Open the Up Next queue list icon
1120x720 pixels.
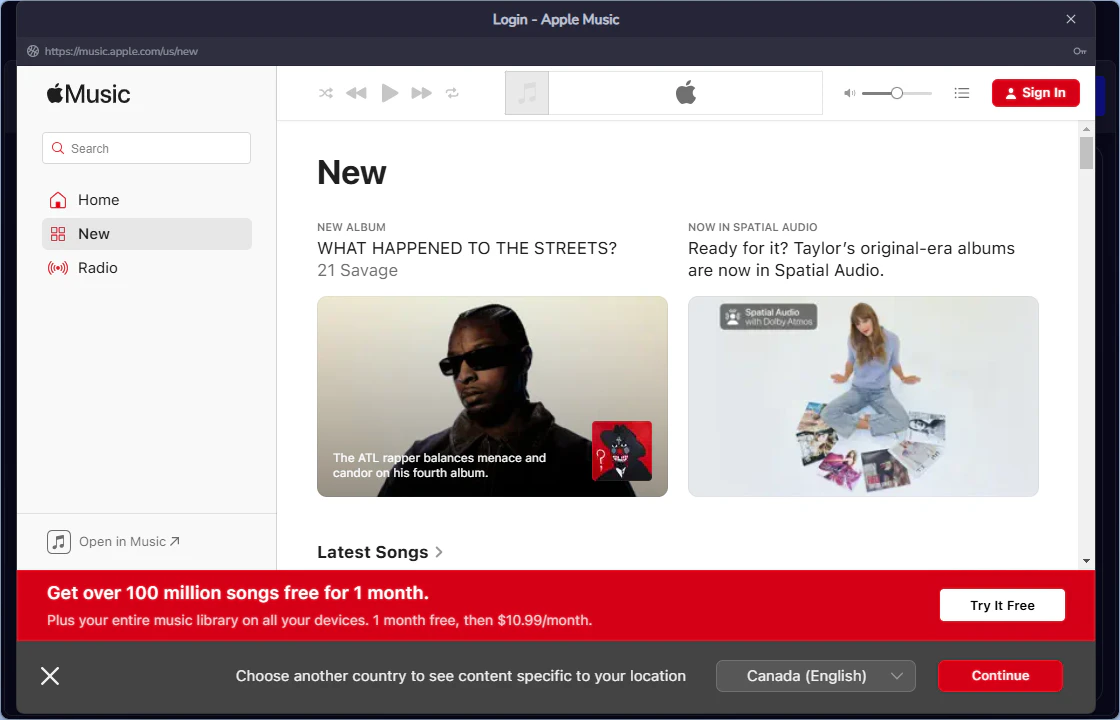pos(961,92)
